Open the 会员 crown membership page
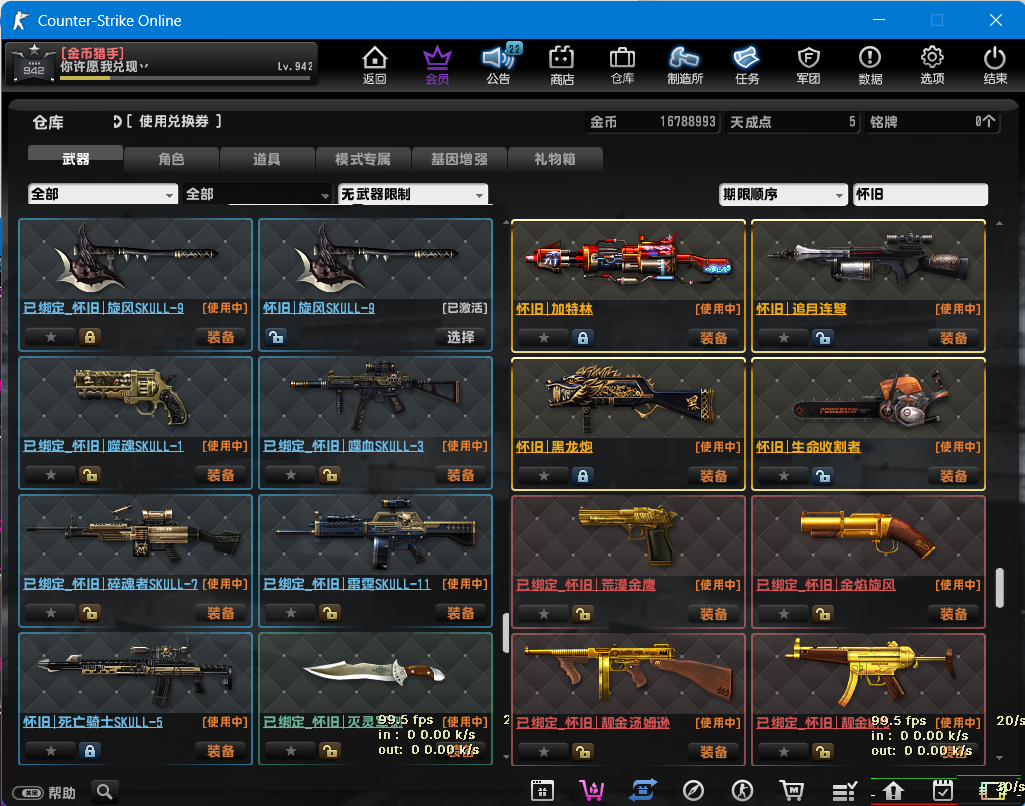The image size is (1025, 806). coord(437,65)
